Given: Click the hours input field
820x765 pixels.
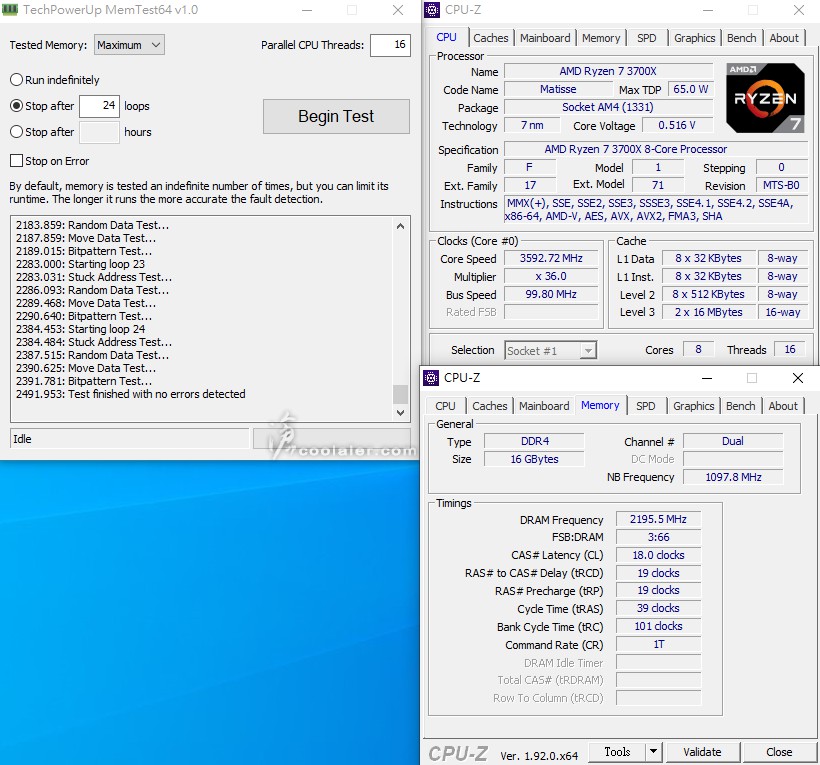Looking at the screenshot, I should point(99,132).
